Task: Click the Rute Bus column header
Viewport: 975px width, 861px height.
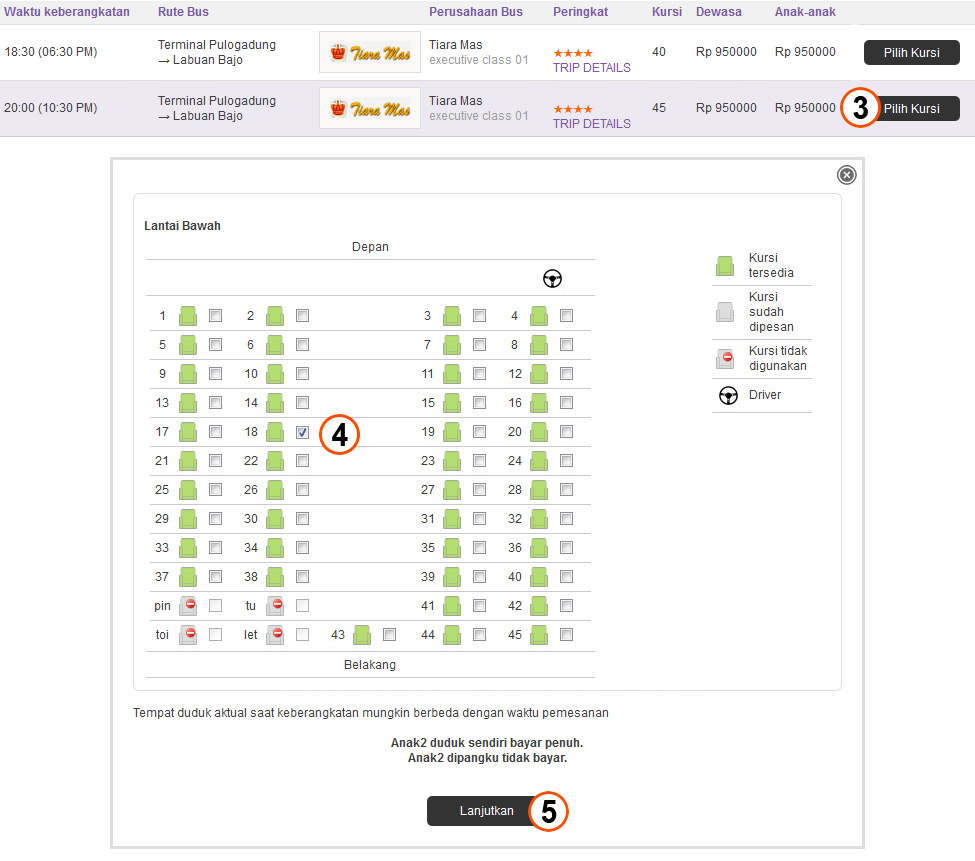Action: [183, 12]
